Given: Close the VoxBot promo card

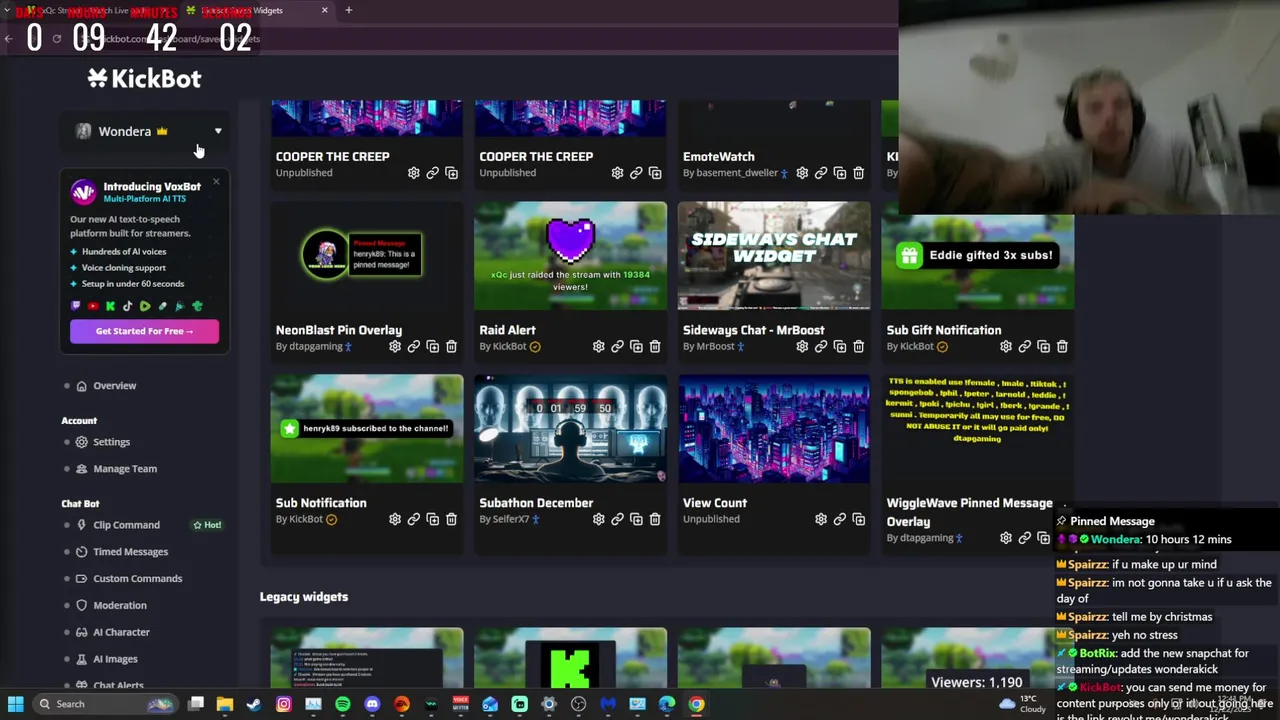Looking at the screenshot, I should (216, 182).
